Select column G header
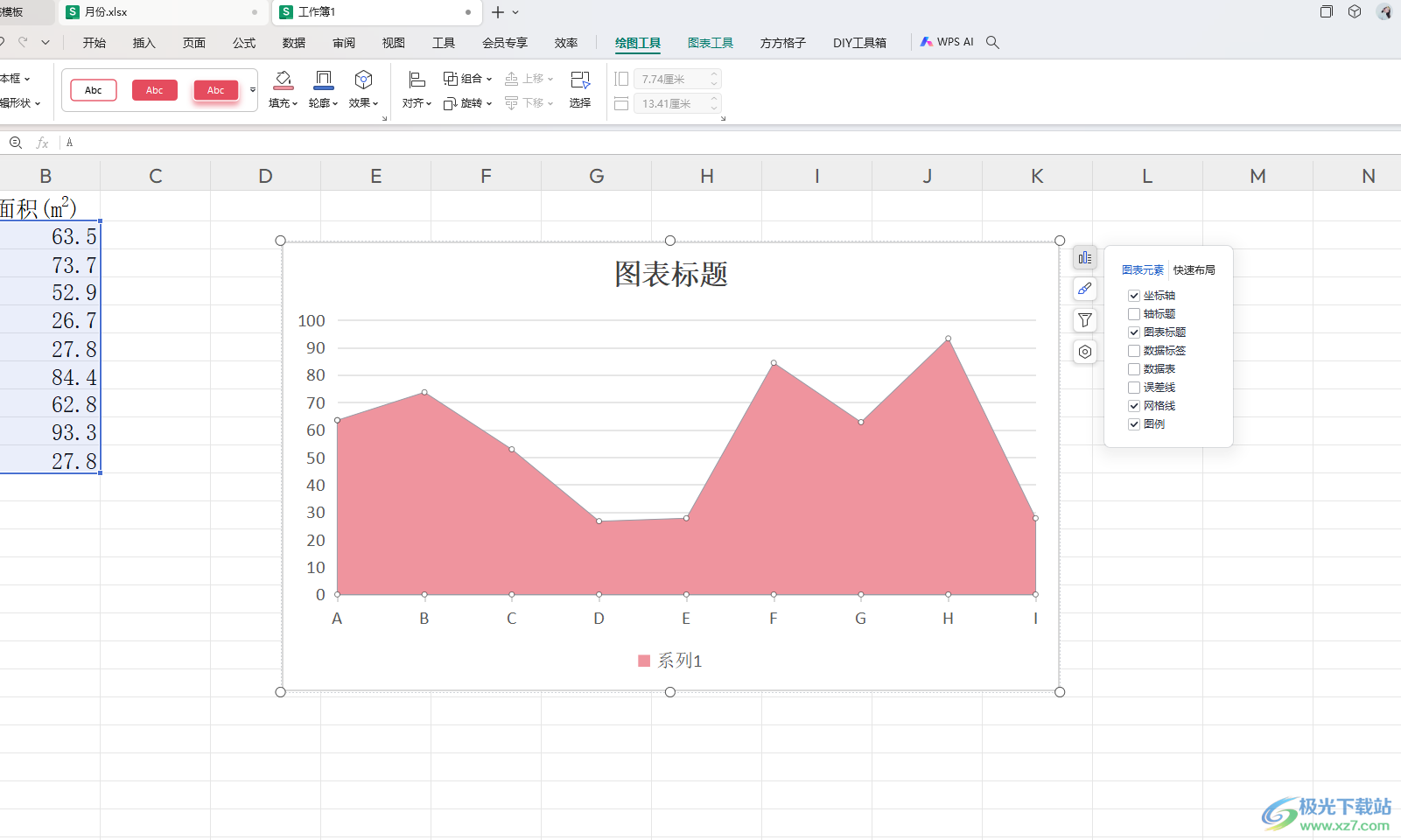Viewport: 1401px width, 840px height. tap(597, 176)
